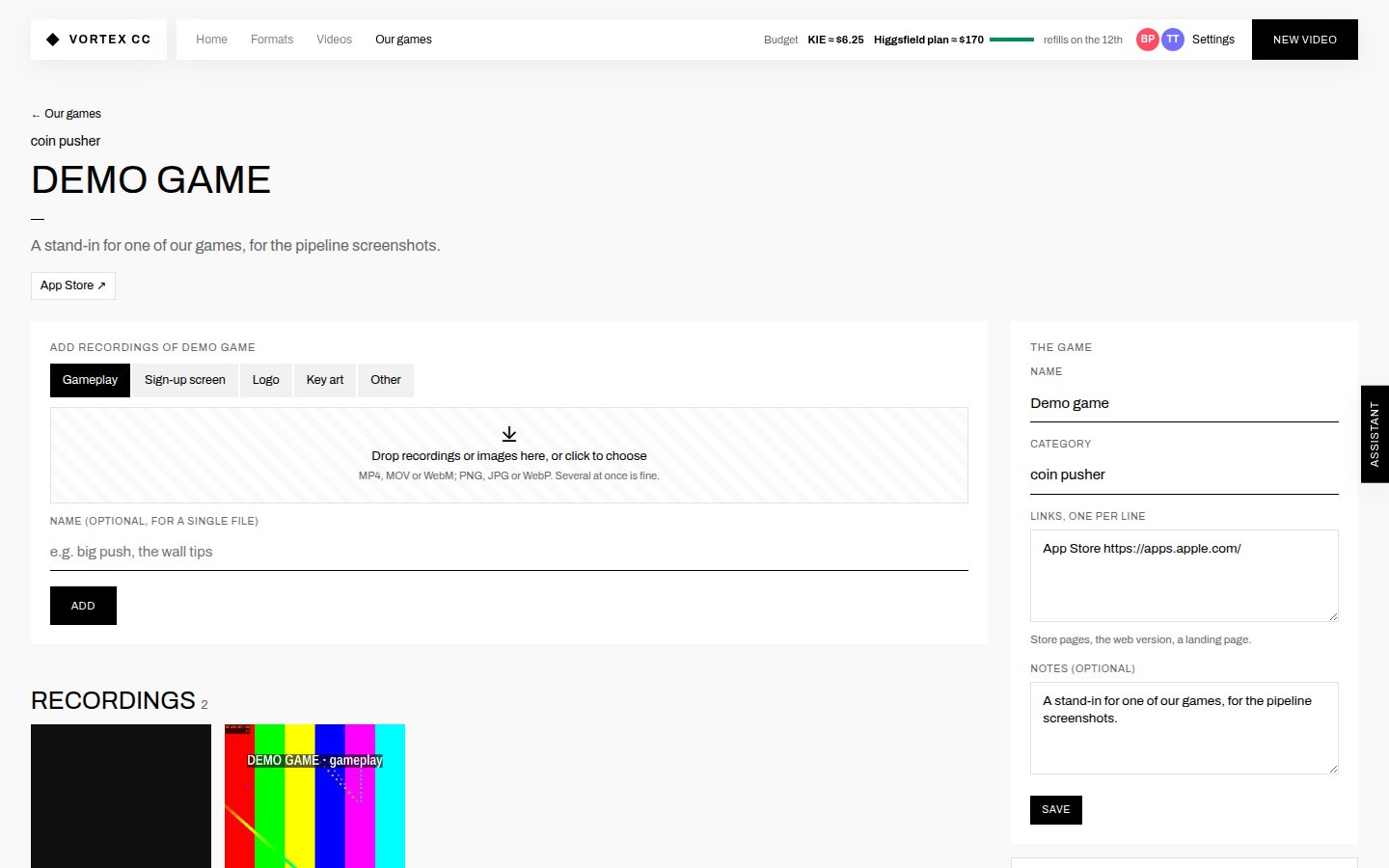
Task: Switch to the Logo tab
Action: 266,380
